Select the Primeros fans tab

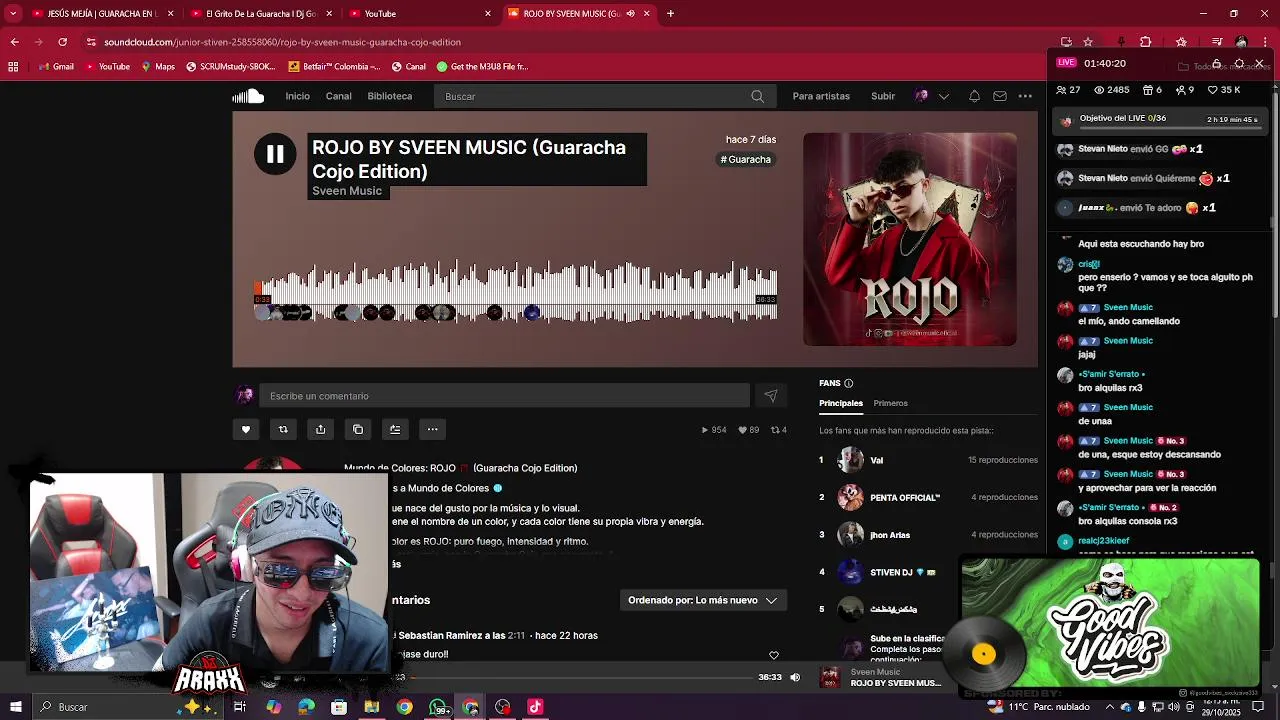point(890,403)
